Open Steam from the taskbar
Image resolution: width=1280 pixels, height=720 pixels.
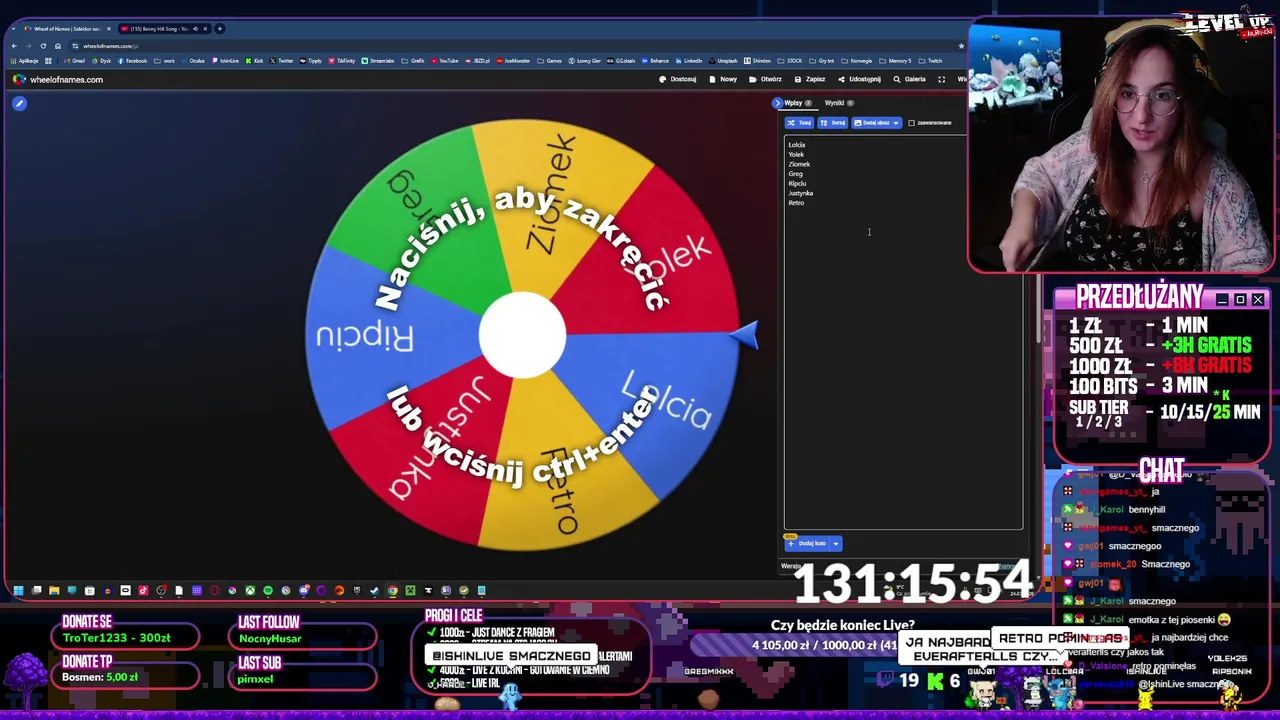click(375, 590)
